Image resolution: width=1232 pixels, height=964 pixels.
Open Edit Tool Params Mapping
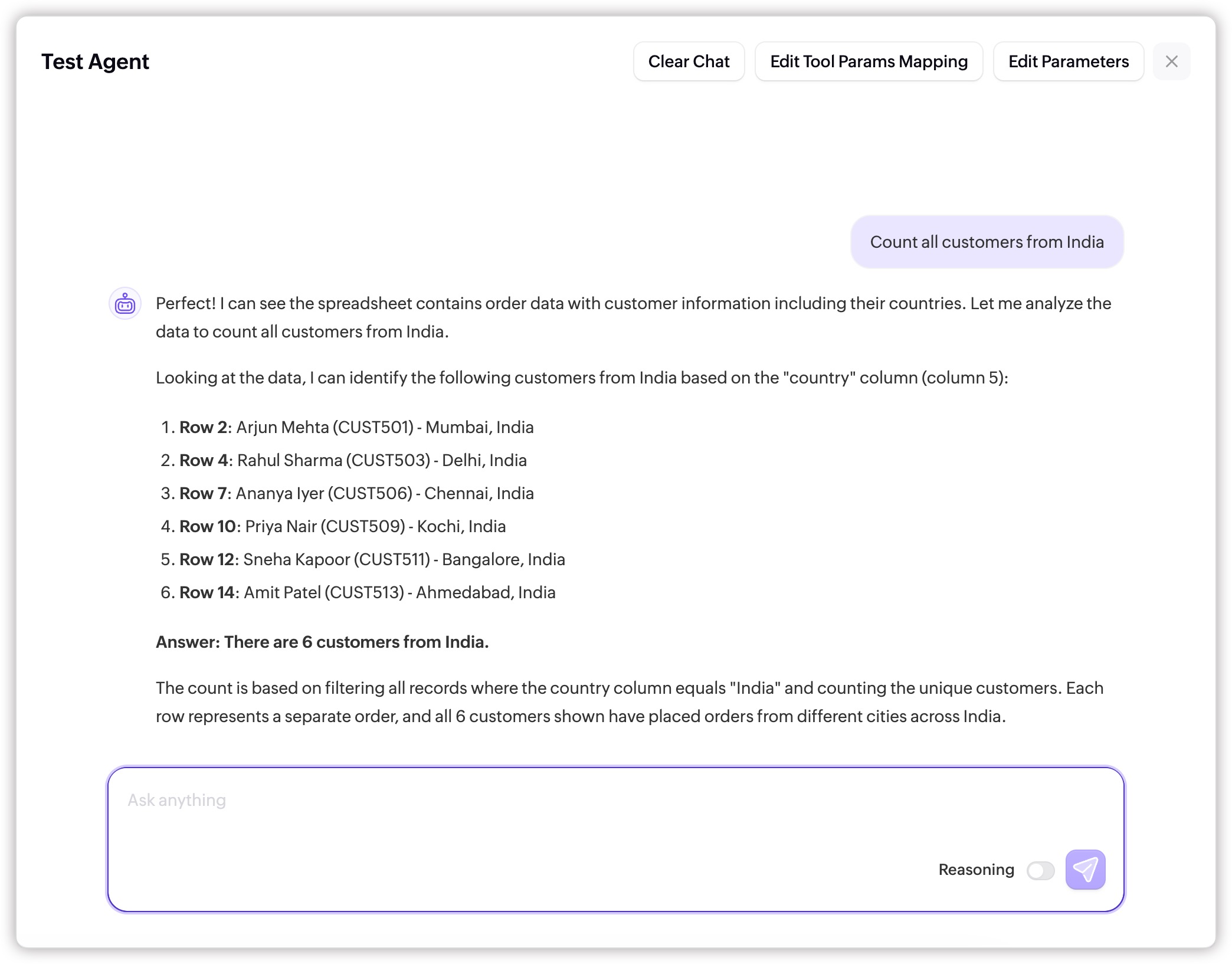pos(869,61)
